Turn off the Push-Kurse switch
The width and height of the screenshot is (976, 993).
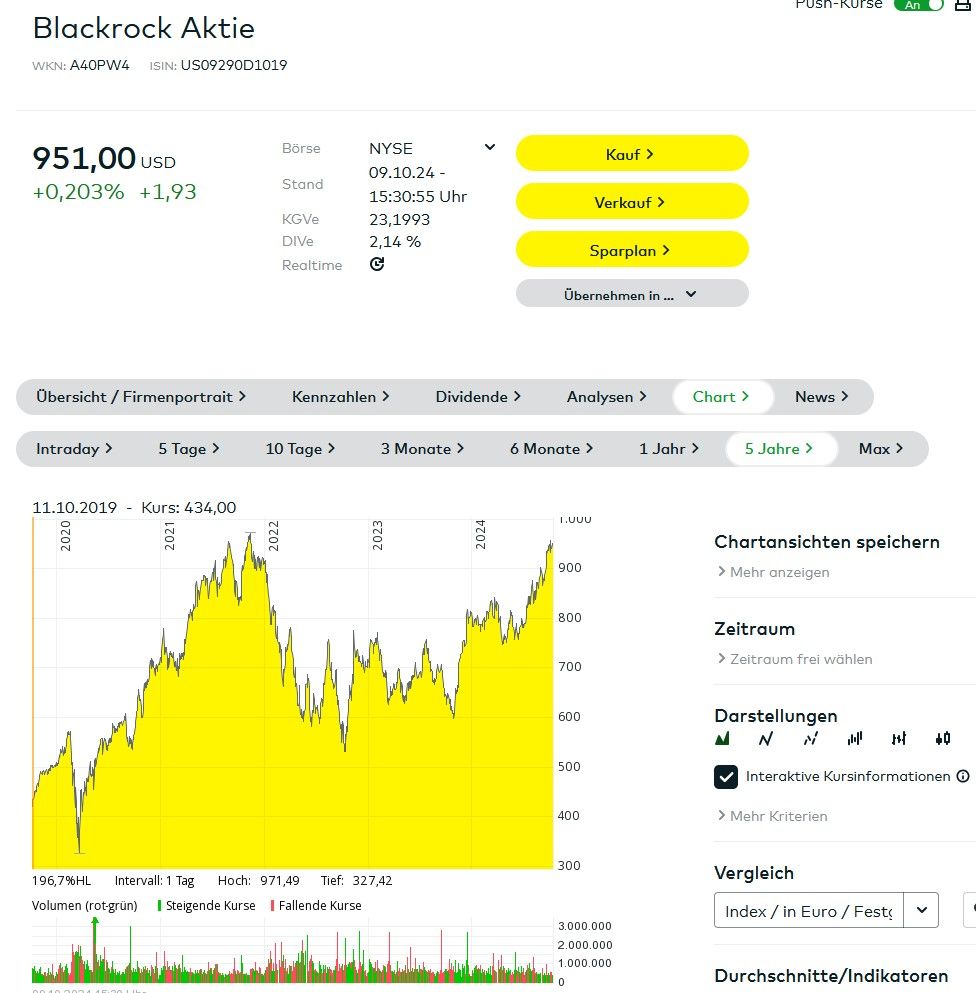click(x=920, y=4)
